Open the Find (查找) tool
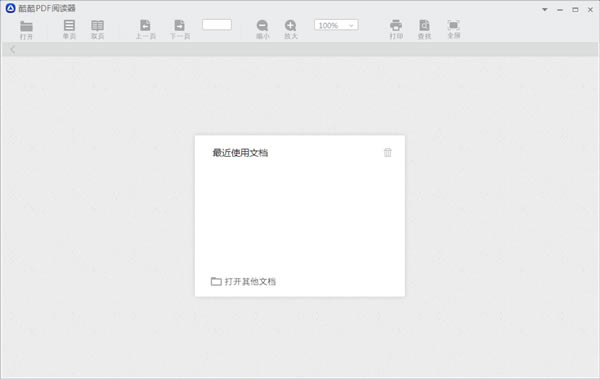Image resolution: width=600 pixels, height=379 pixels. click(424, 29)
